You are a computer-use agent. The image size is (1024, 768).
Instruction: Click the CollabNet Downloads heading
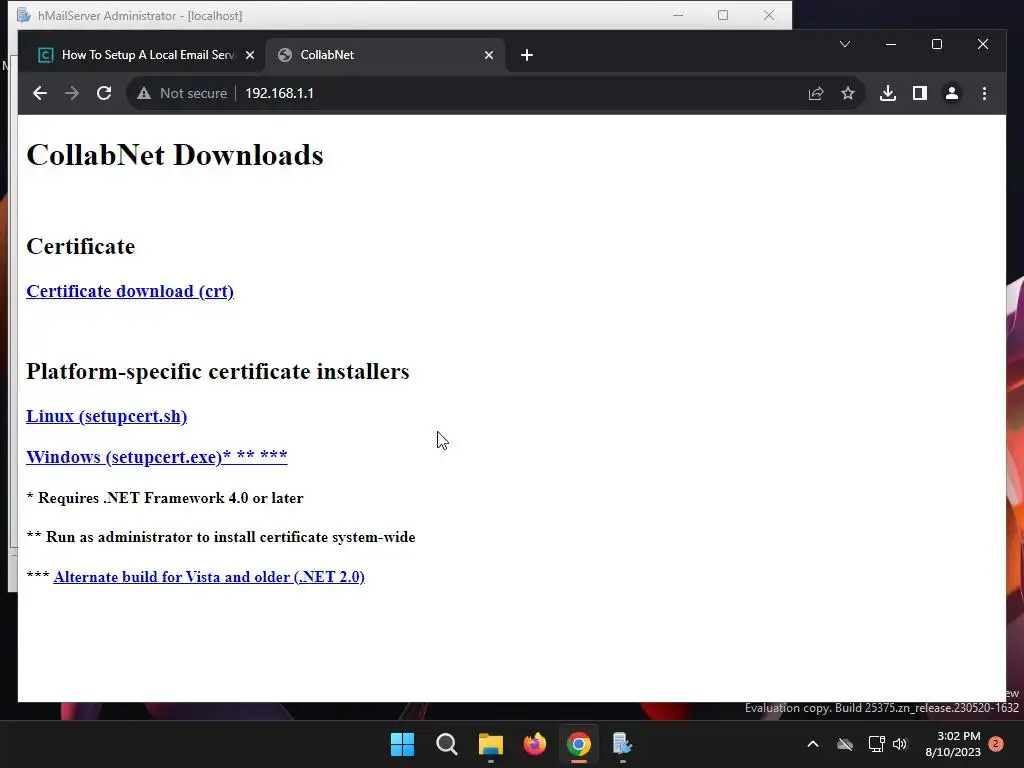point(175,155)
